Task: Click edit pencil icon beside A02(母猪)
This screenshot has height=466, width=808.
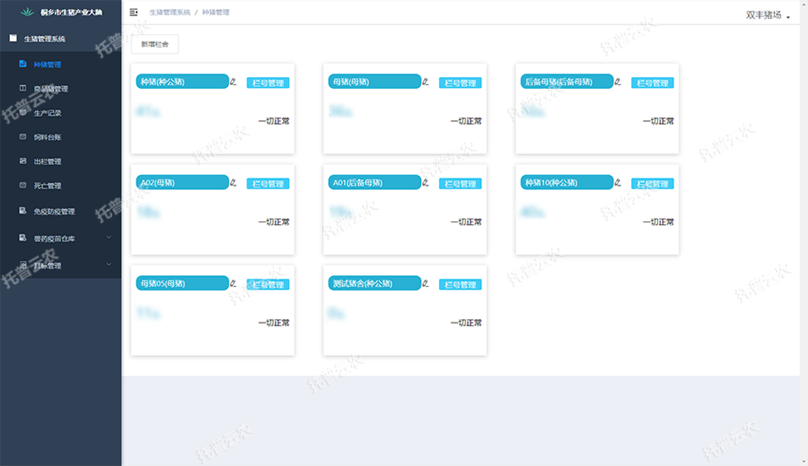Action: click(x=233, y=183)
